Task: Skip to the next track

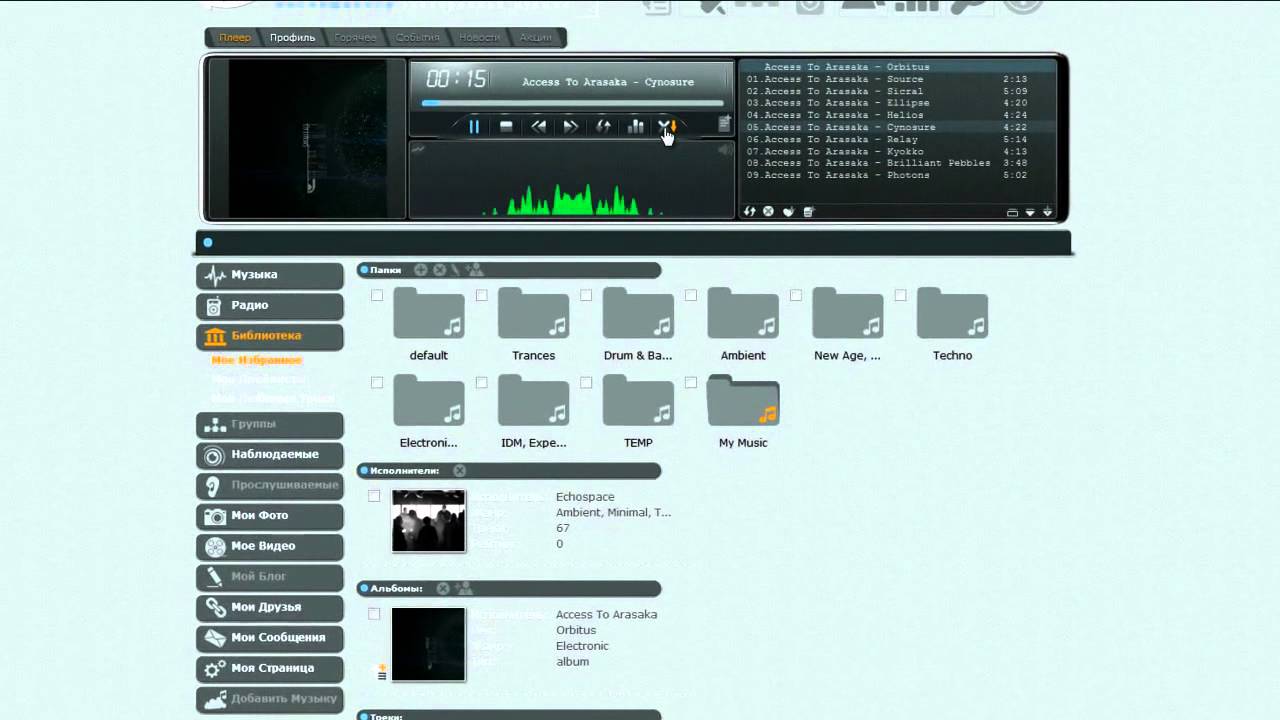Action: click(x=571, y=126)
